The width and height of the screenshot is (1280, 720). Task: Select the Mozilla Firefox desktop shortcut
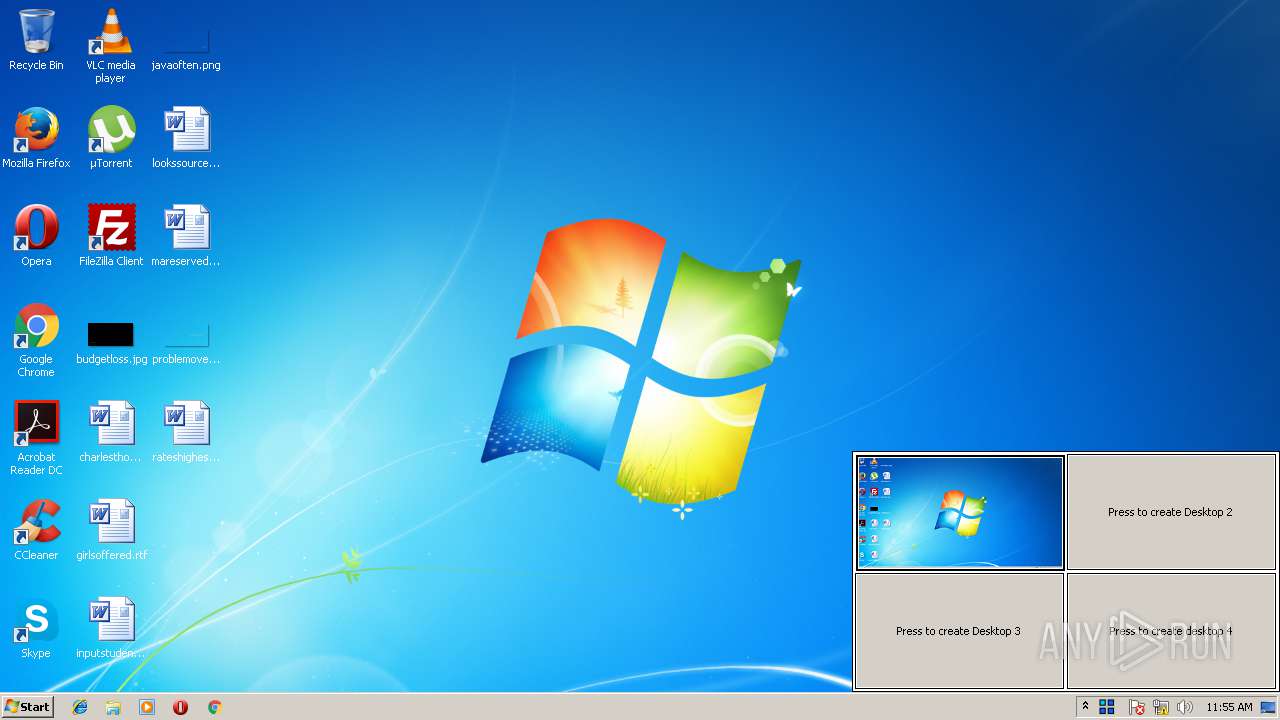pyautogui.click(x=36, y=138)
